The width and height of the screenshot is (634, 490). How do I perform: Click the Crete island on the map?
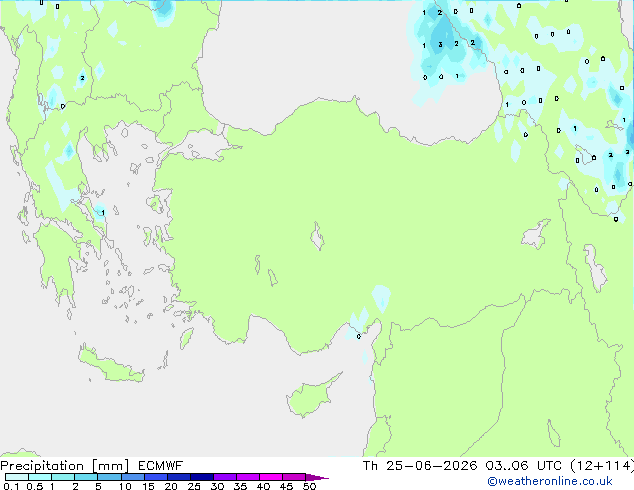tap(110, 366)
